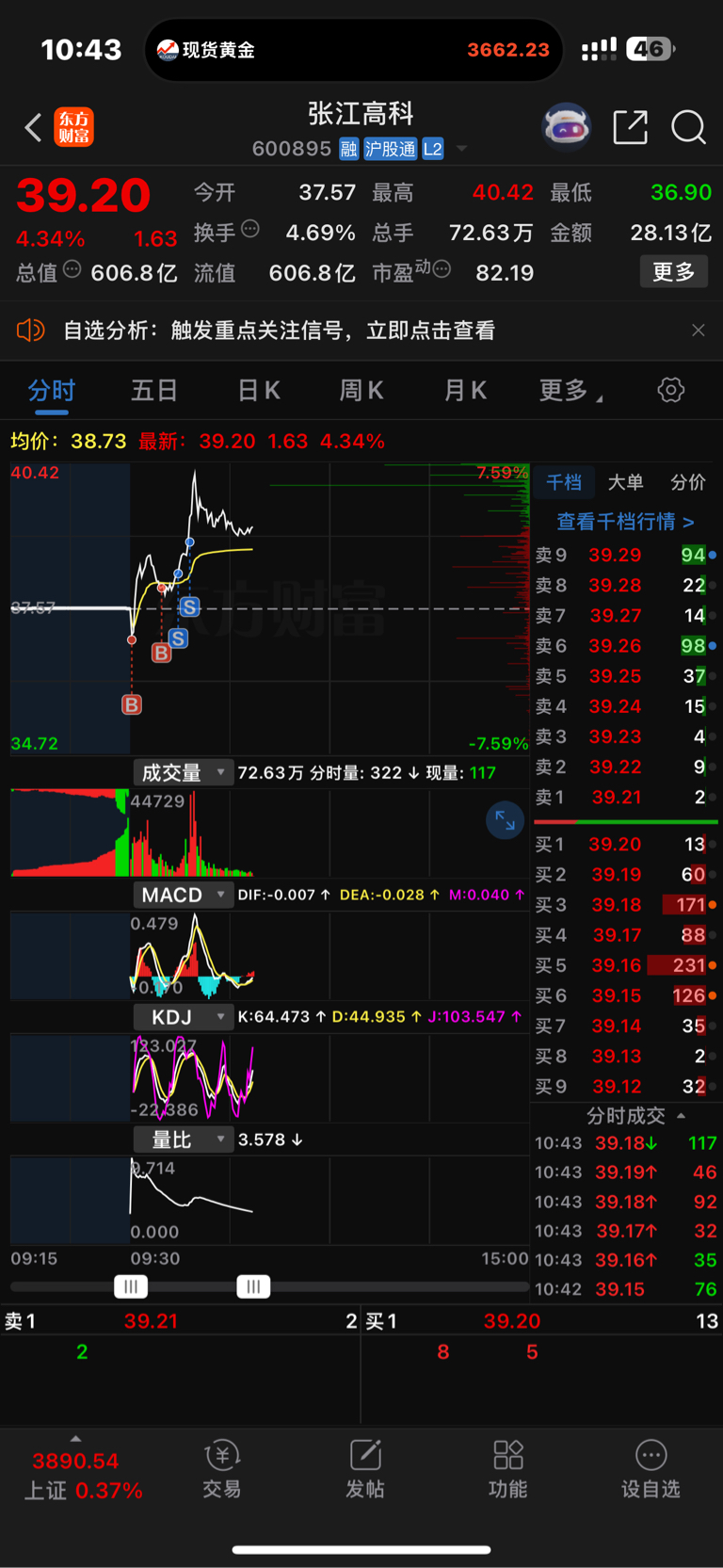The height and width of the screenshot is (1568, 723).
Task: Grab the left time range slider handle
Action: coord(131,1286)
